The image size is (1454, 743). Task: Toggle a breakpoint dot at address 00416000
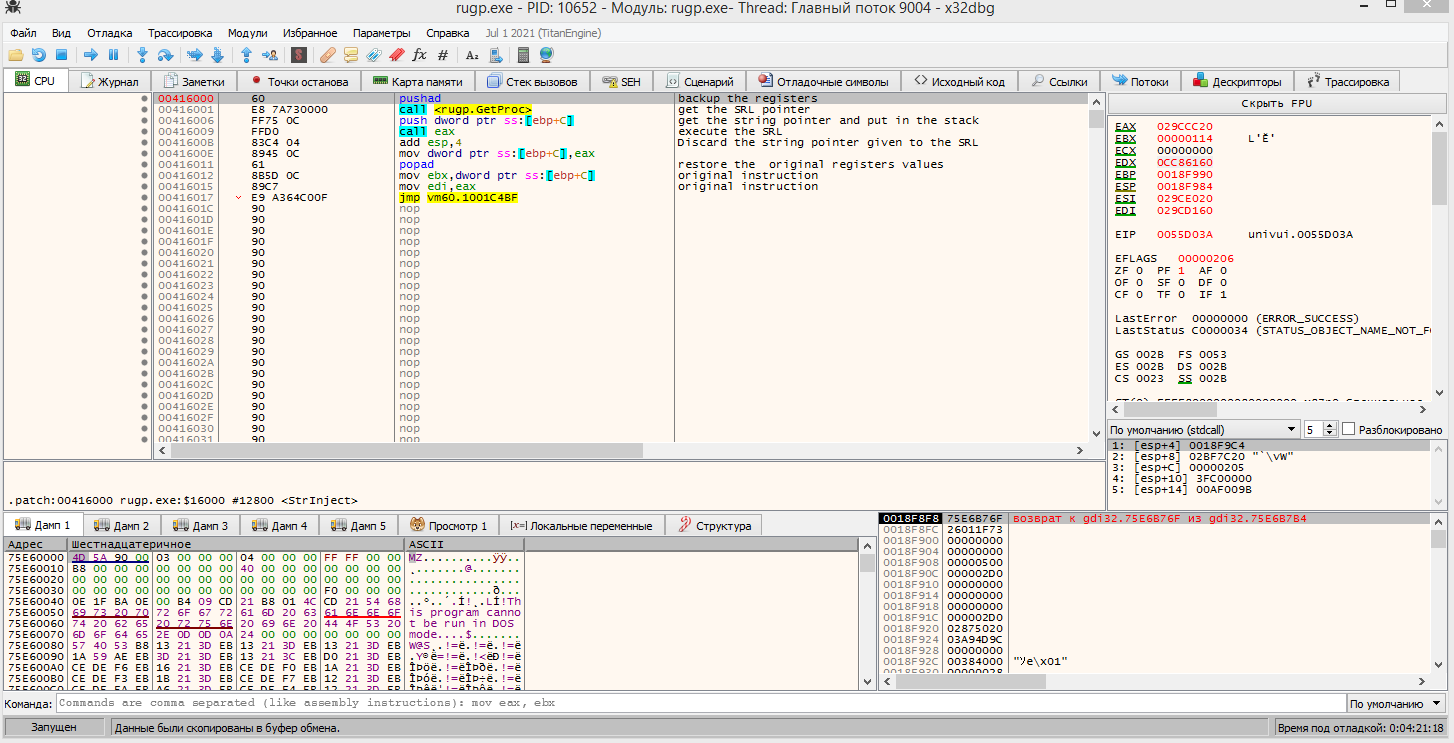coord(143,98)
